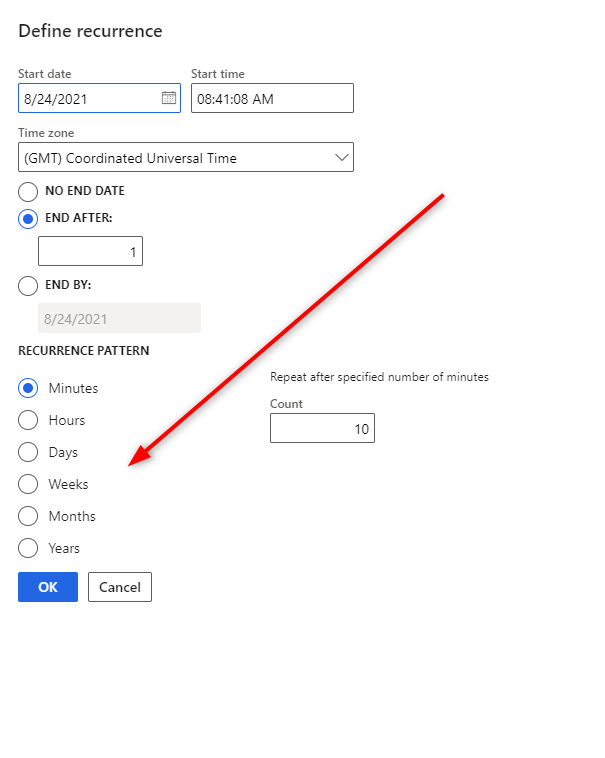Click the Start time input field

pos(271,98)
